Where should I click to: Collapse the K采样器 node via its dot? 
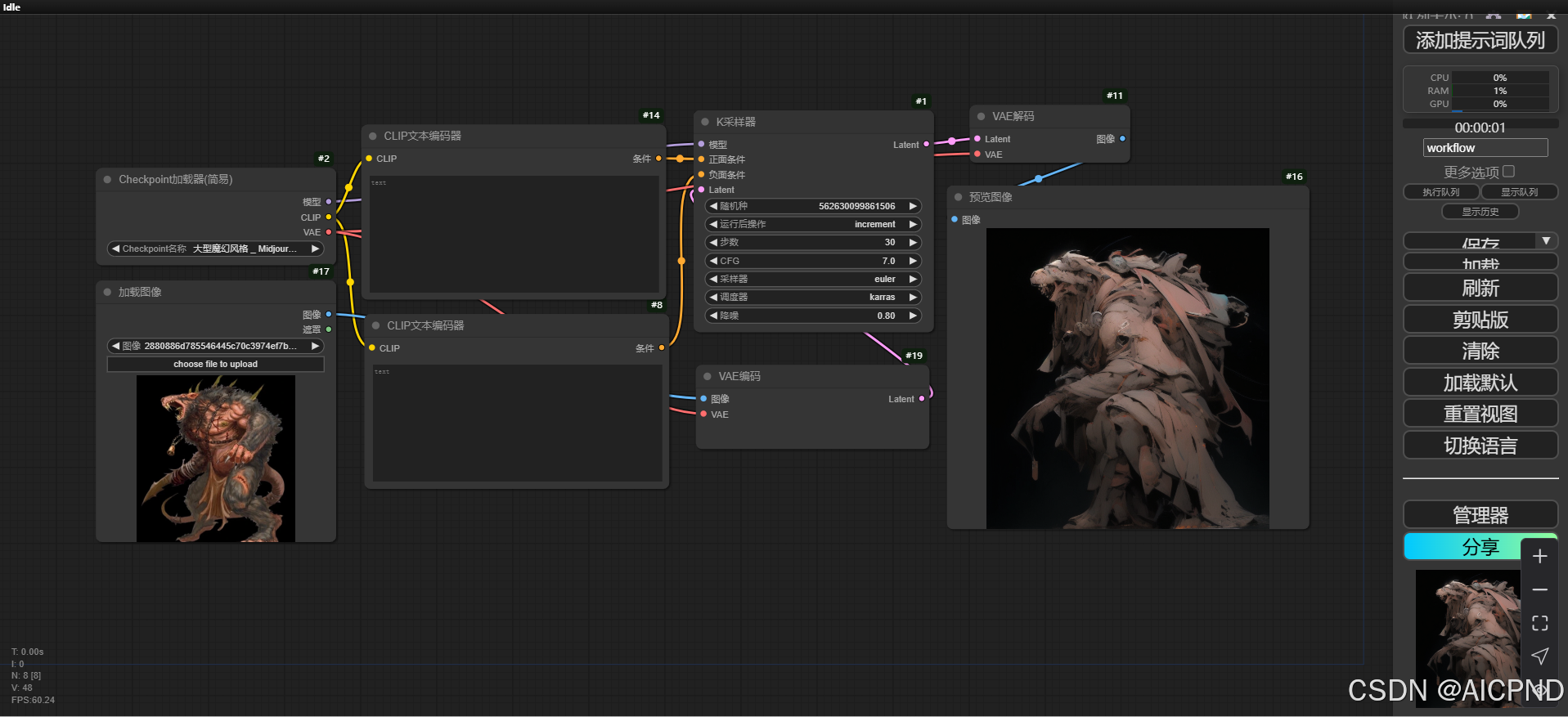tap(705, 122)
